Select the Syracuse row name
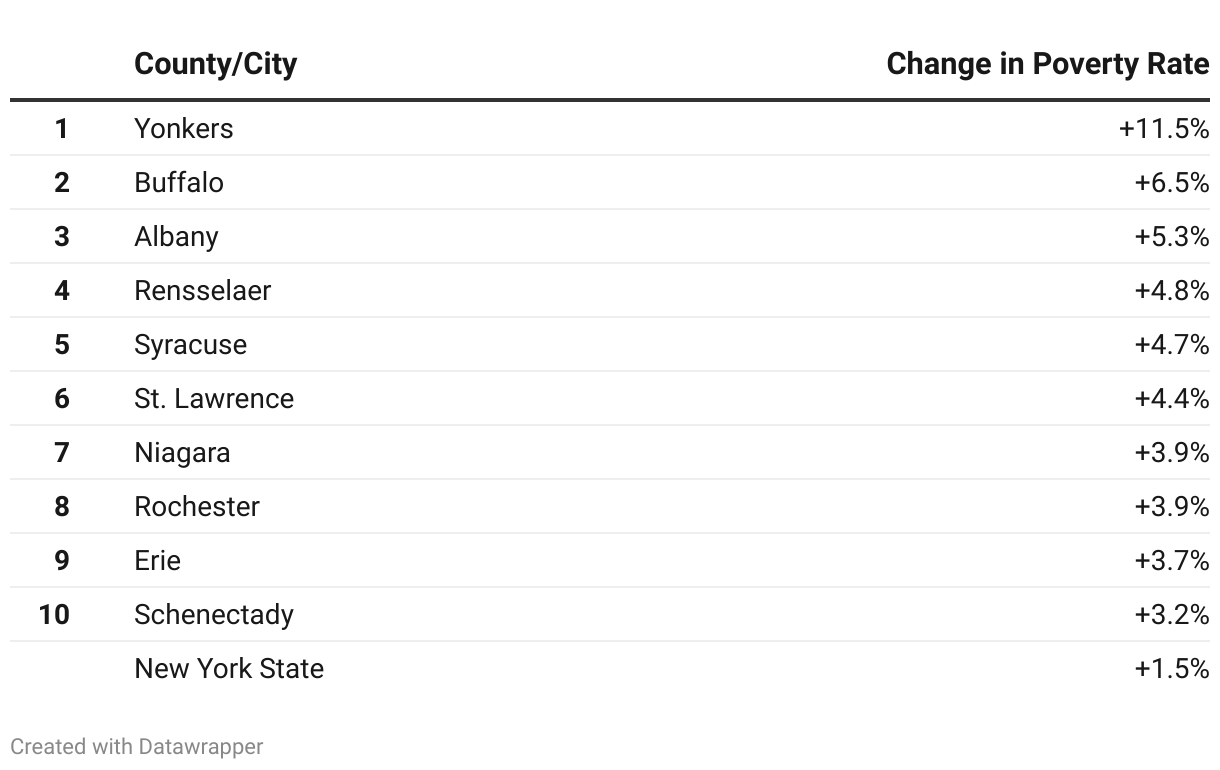Image resolution: width=1220 pixels, height=770 pixels. pos(190,345)
